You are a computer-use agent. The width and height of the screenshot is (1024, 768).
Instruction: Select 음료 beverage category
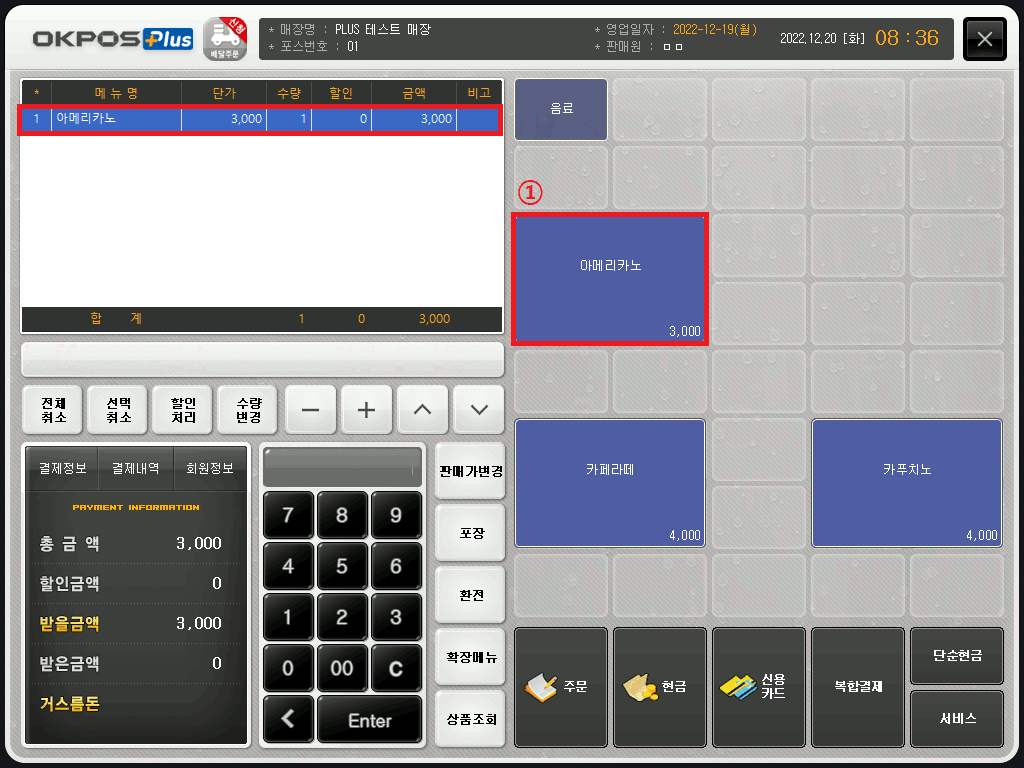(x=561, y=109)
